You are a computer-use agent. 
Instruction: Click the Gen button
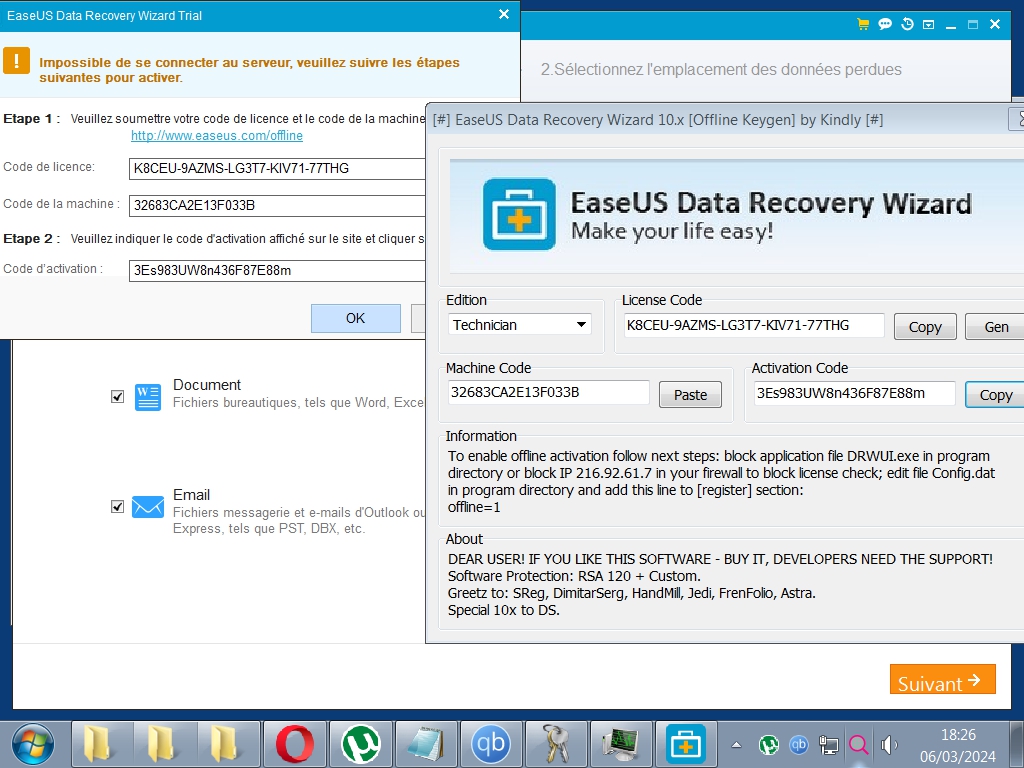[995, 327]
